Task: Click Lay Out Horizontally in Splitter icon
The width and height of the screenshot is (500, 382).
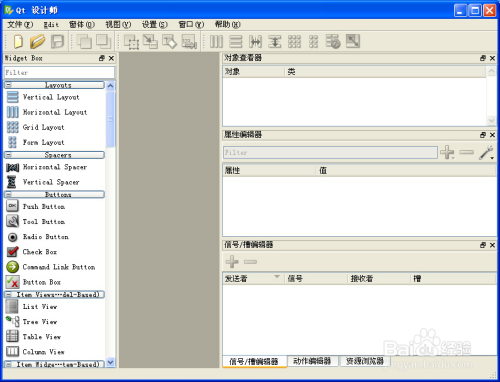Action: tap(255, 42)
